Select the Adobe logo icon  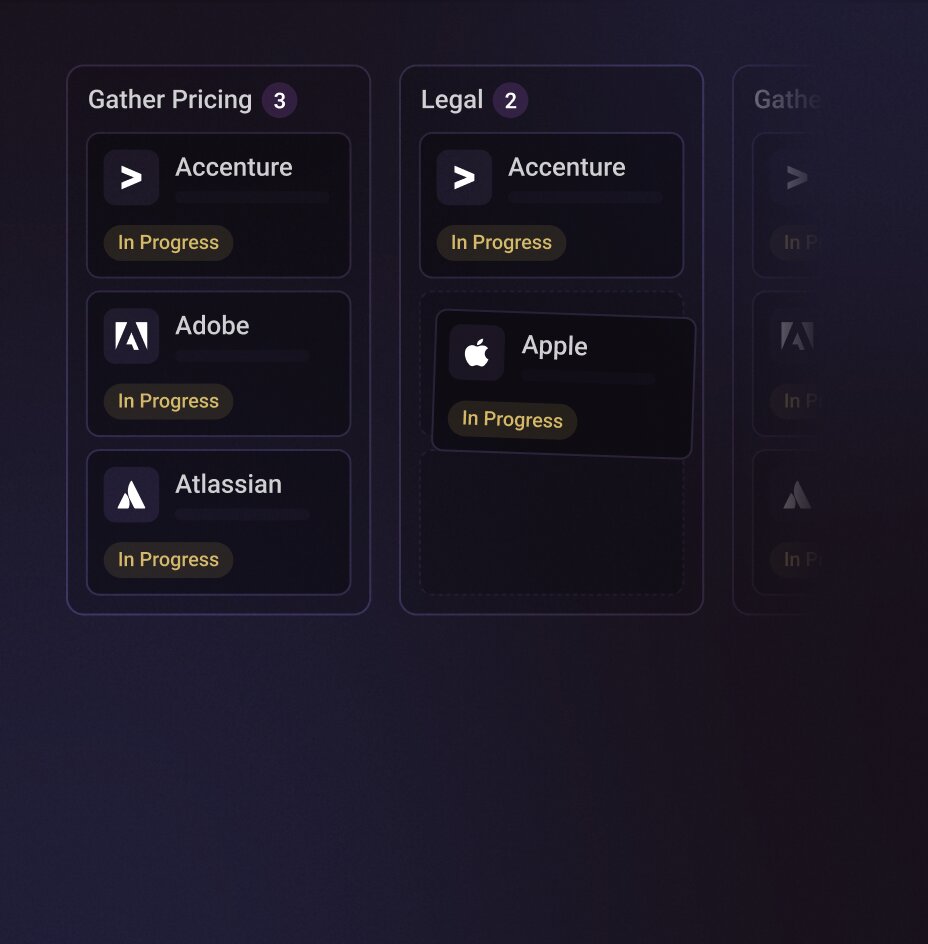point(131,336)
